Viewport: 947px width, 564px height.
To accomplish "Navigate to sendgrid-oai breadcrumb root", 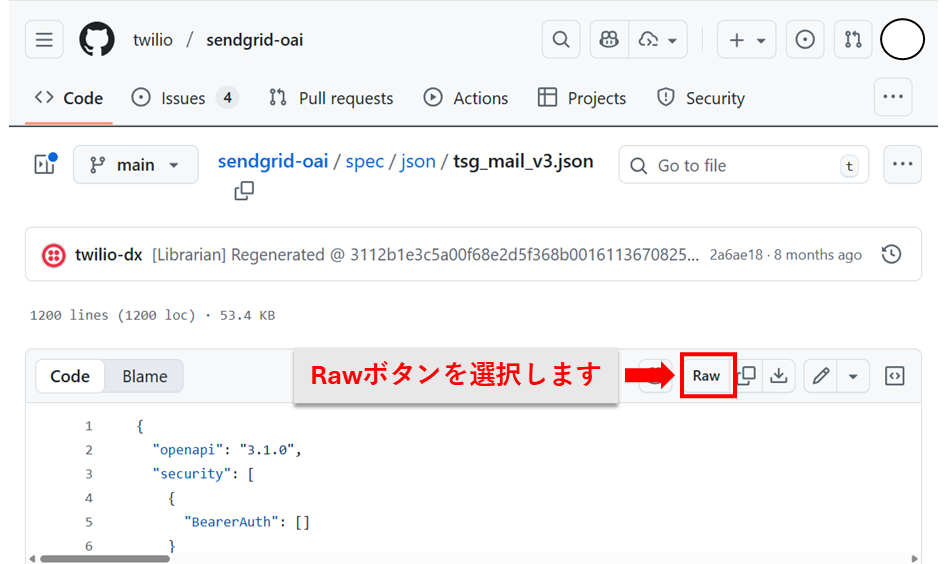I will click(x=273, y=161).
